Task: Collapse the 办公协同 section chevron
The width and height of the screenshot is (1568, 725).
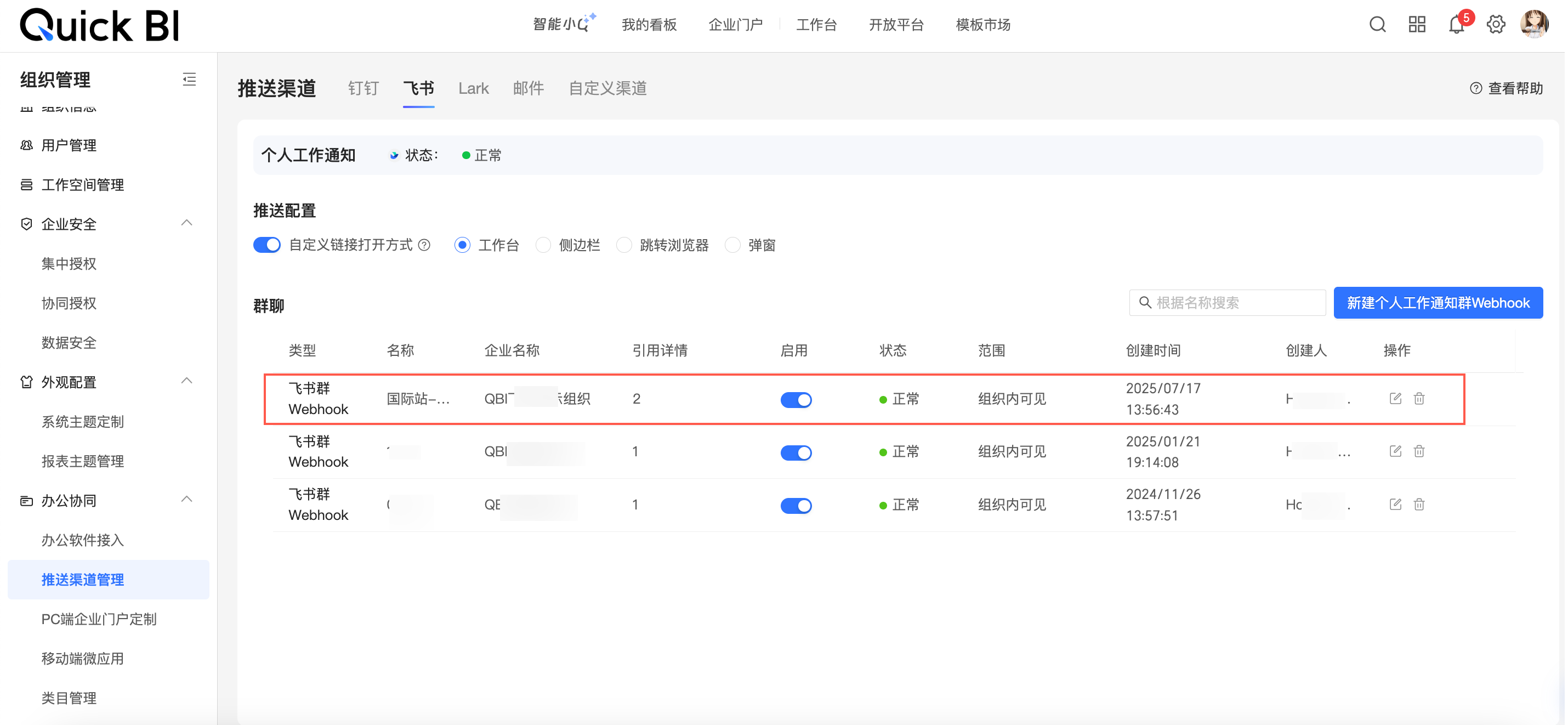Action: point(187,499)
